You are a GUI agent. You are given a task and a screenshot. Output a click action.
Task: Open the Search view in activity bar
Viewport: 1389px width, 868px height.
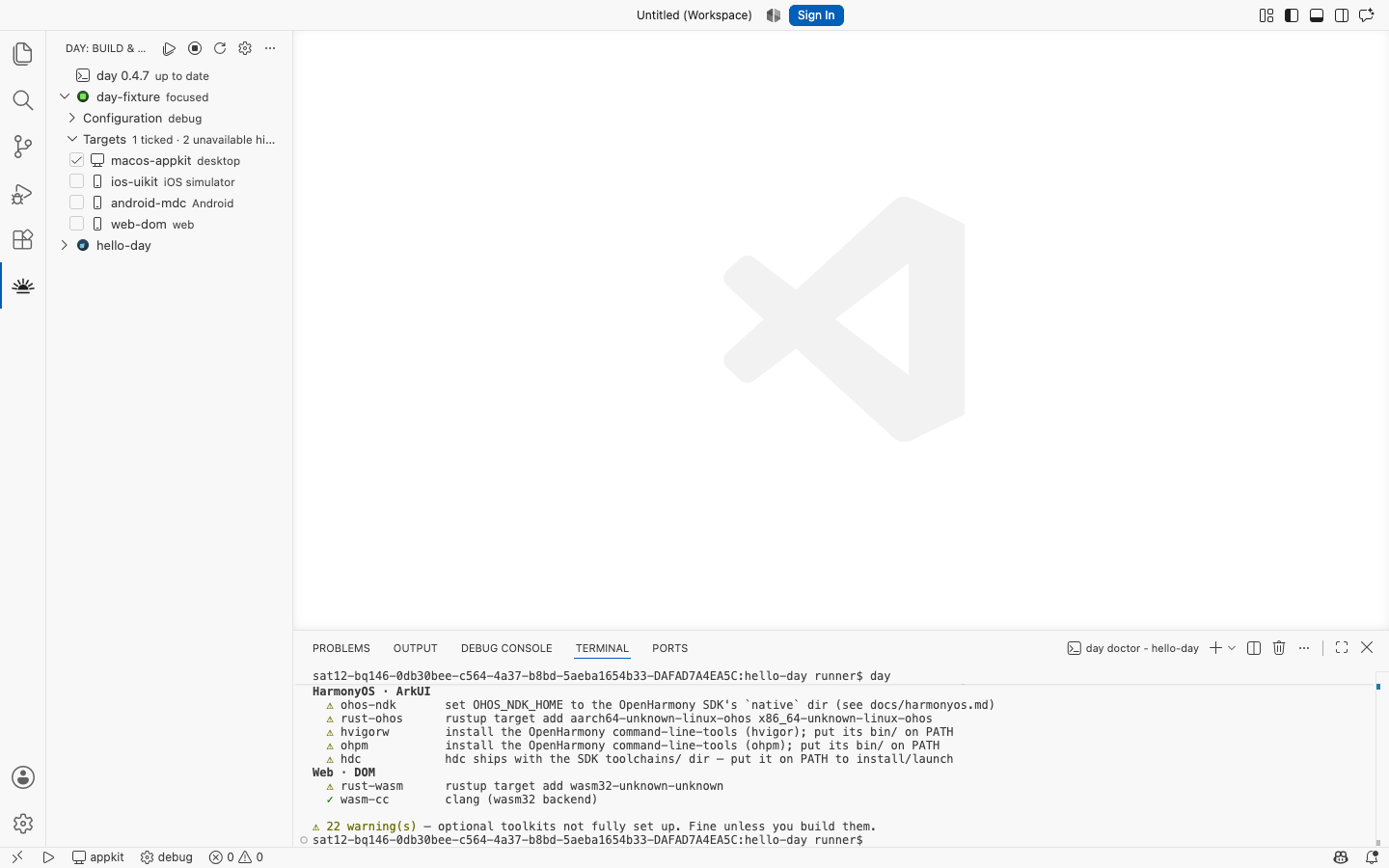(x=23, y=100)
